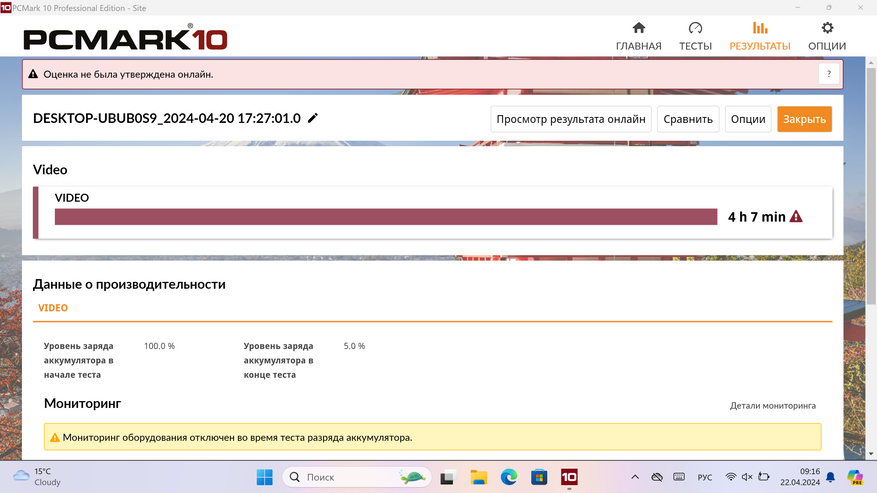877x493 pixels.
Task: Open the ГЛАВНАЯ home tab
Action: [x=638, y=36]
